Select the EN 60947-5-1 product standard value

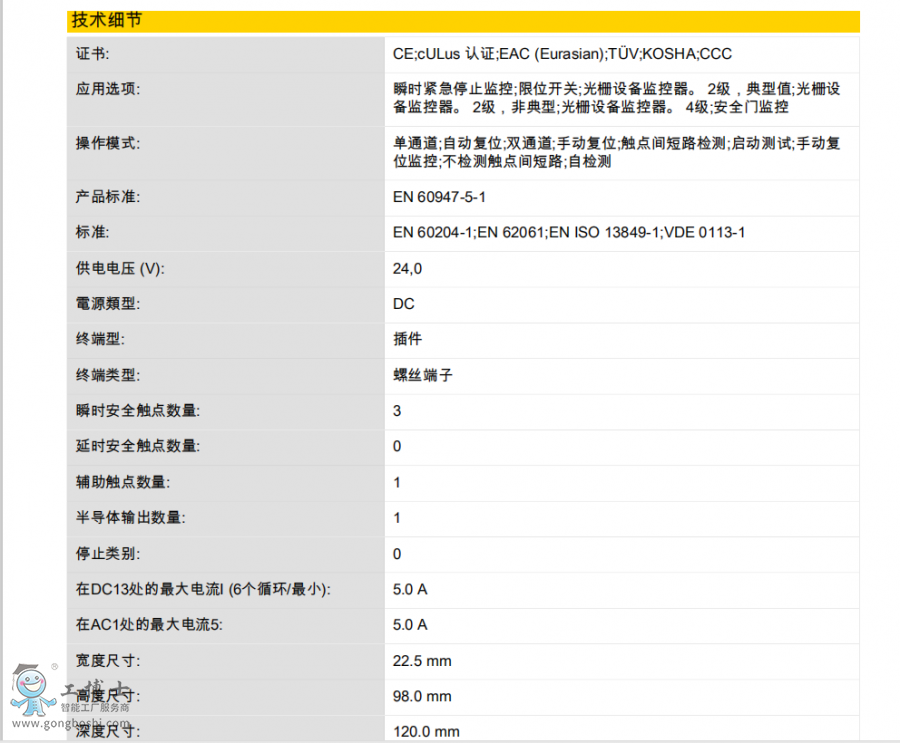click(440, 197)
